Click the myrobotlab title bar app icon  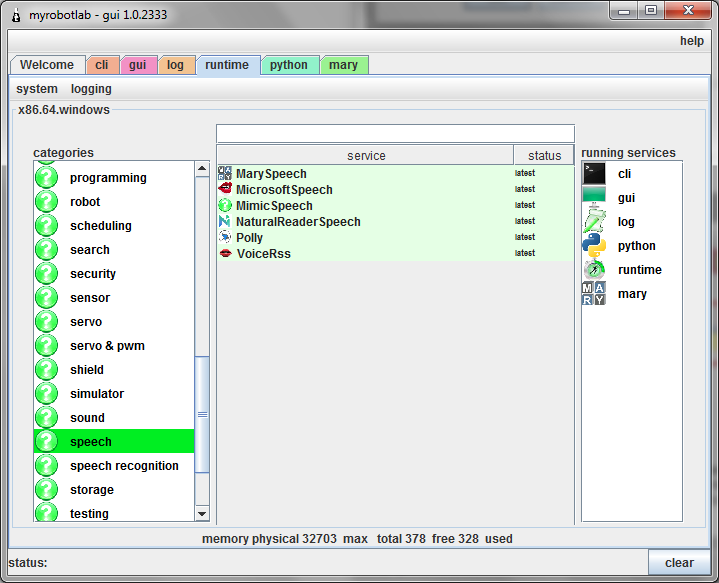coord(16,15)
